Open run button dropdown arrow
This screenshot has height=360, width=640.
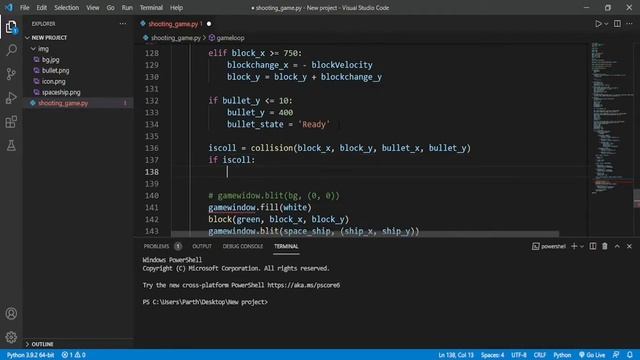606,24
